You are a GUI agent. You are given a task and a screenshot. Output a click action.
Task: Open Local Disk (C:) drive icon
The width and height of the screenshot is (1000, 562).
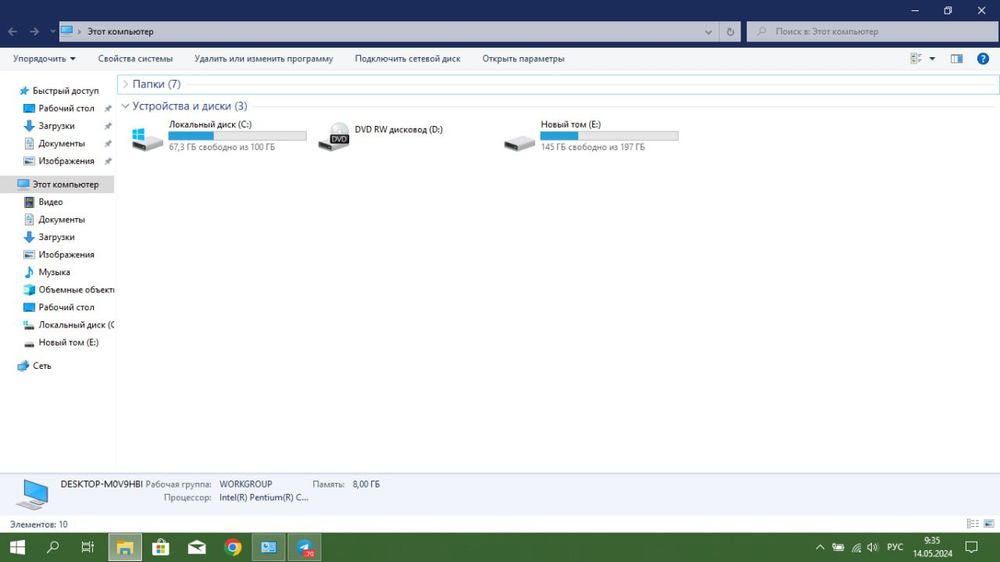(147, 138)
